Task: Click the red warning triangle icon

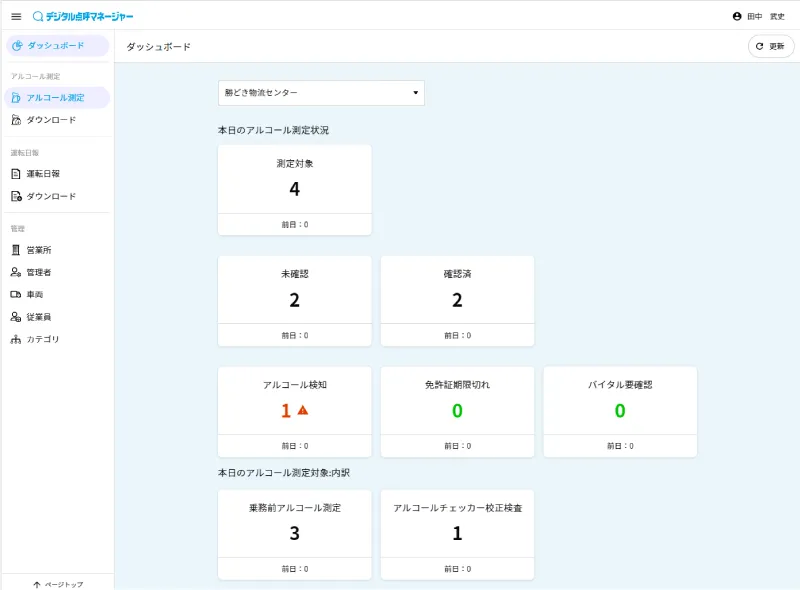Action: (x=303, y=410)
